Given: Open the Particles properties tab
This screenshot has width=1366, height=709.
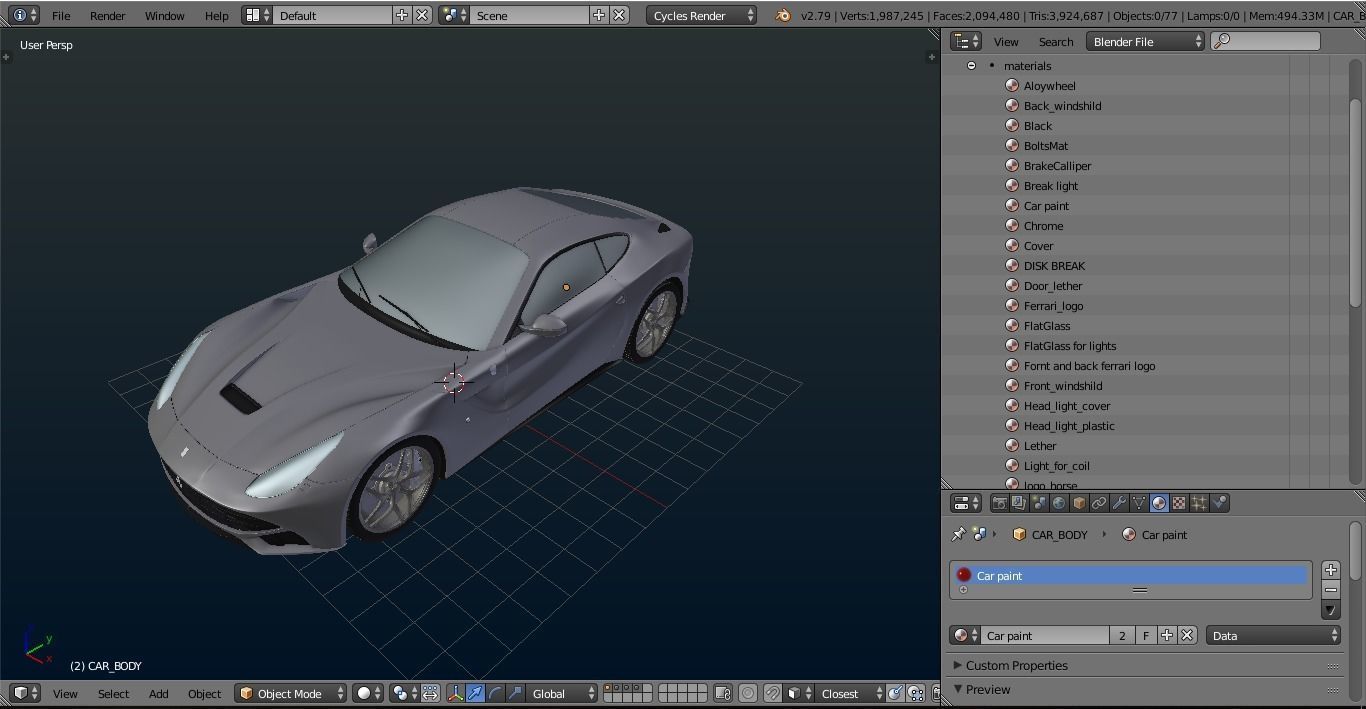Looking at the screenshot, I should tap(1199, 503).
